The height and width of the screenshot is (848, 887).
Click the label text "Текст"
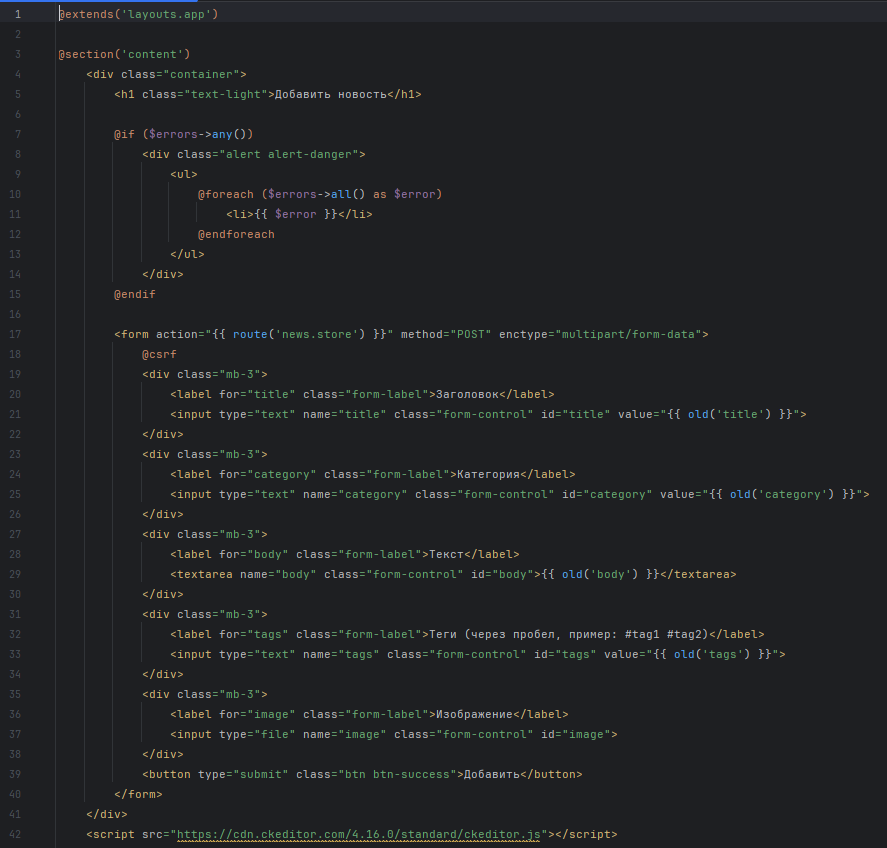tap(446, 554)
